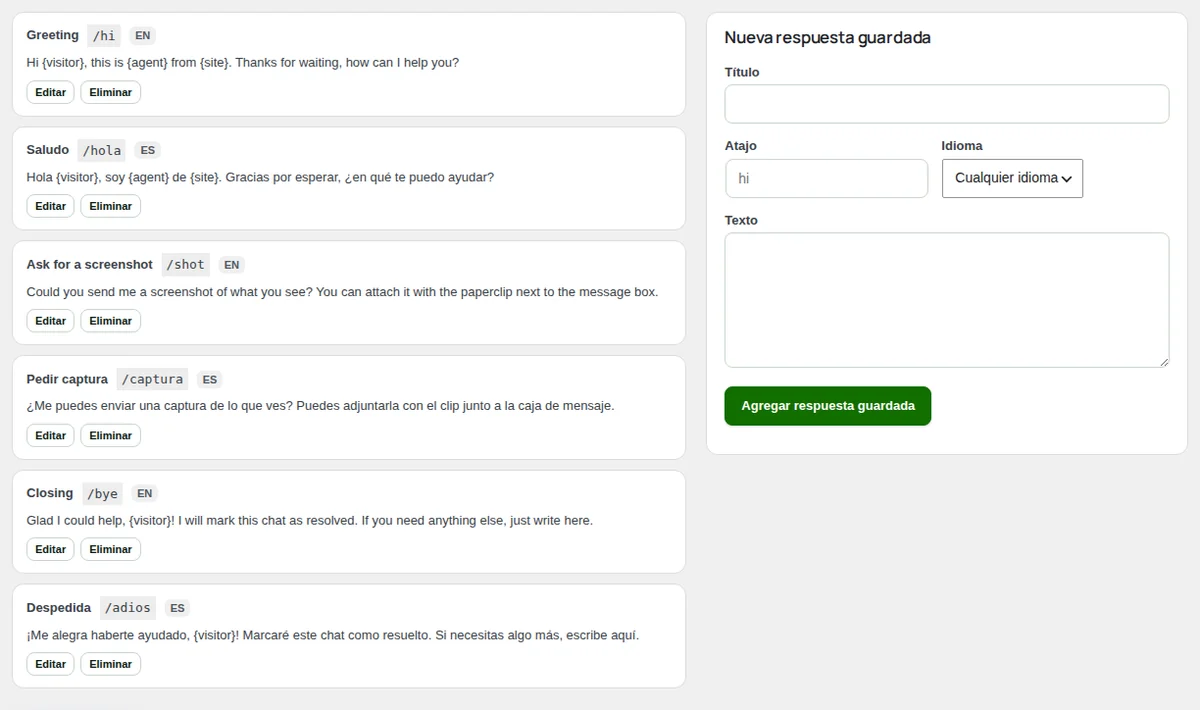Image resolution: width=1200 pixels, height=710 pixels.
Task: Delete the Pedir captura reply
Action: (x=111, y=435)
